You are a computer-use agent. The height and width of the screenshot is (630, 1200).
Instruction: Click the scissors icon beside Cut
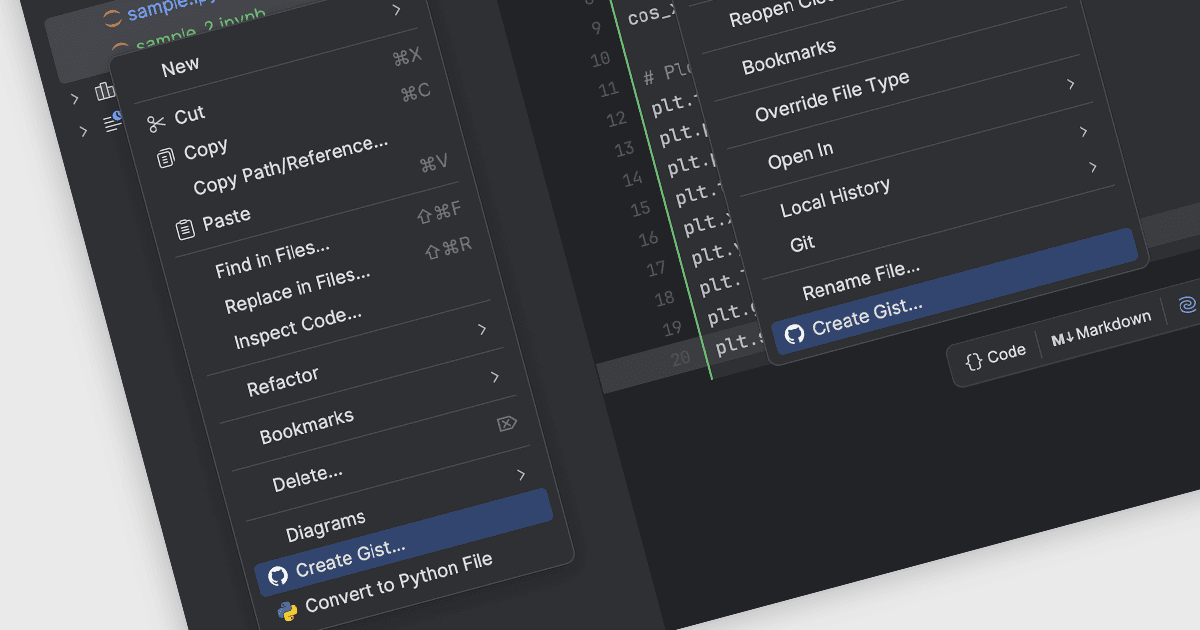(x=156, y=124)
